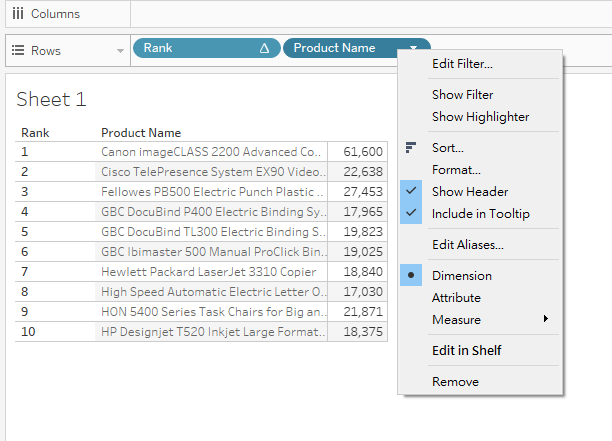
Task: Click rank number 5 header cell
Action: tap(55, 232)
